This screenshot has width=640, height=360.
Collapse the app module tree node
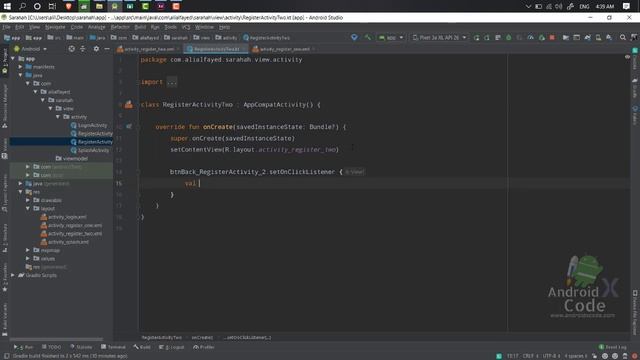point(13,59)
